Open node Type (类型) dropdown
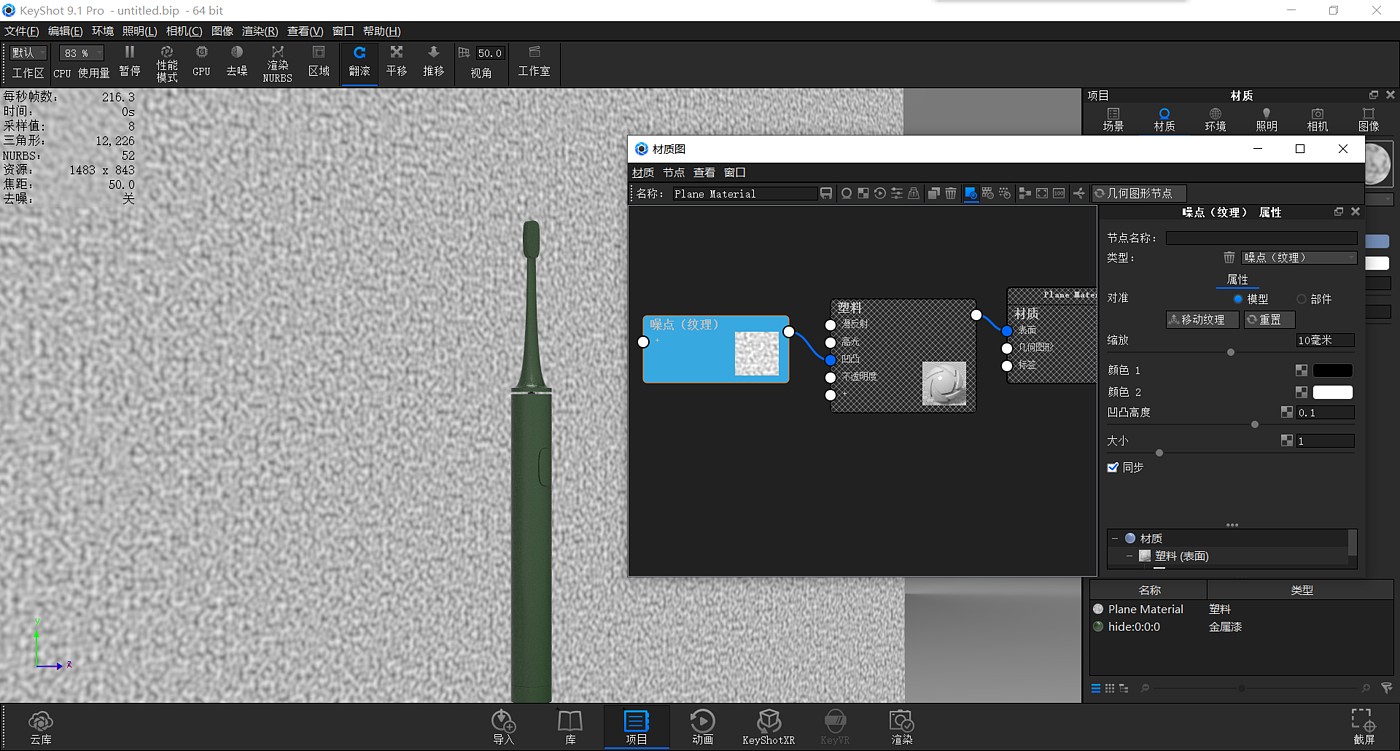This screenshot has width=1400, height=751. (1299, 258)
